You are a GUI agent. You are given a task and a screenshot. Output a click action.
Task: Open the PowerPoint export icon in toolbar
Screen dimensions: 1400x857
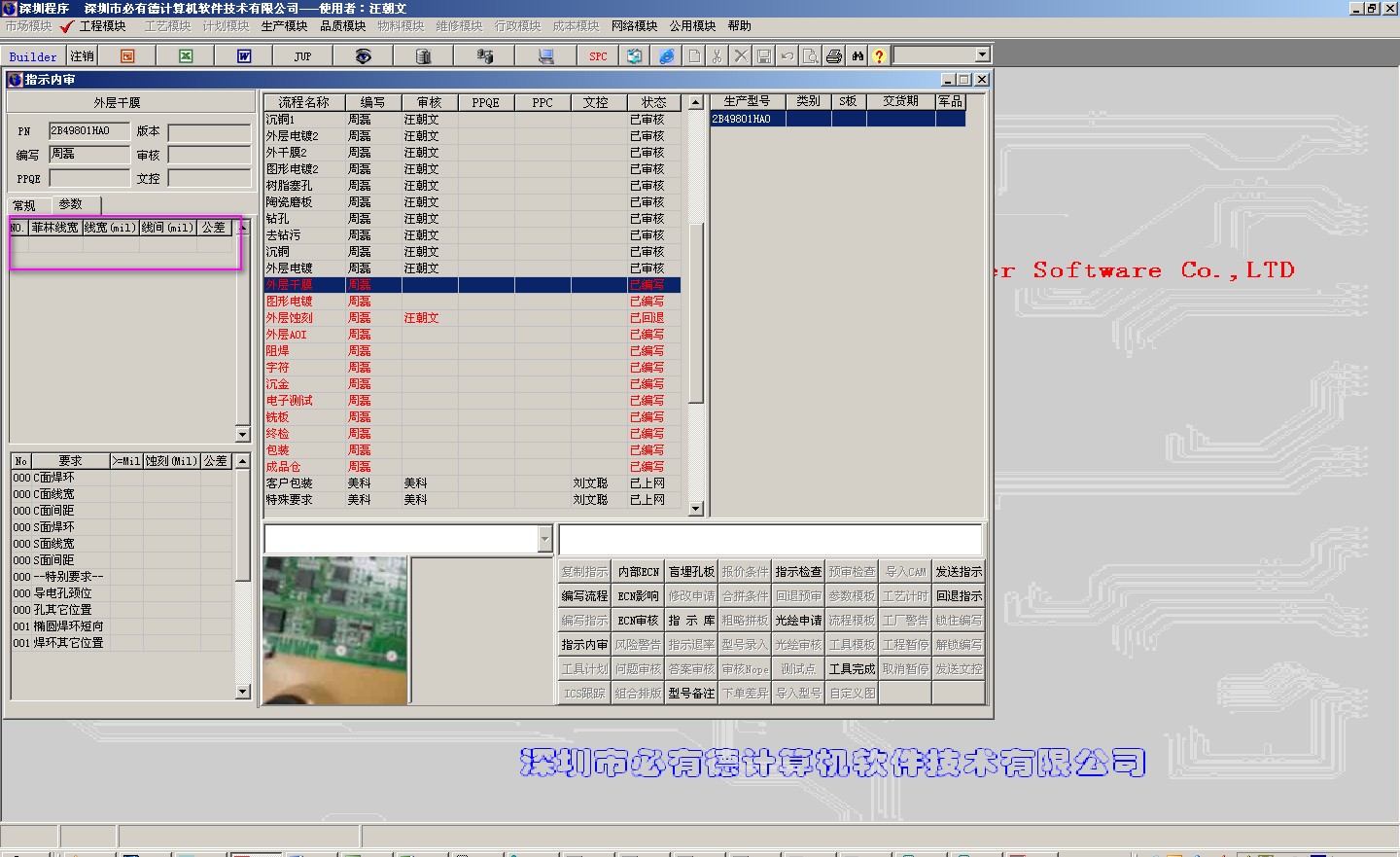[127, 56]
